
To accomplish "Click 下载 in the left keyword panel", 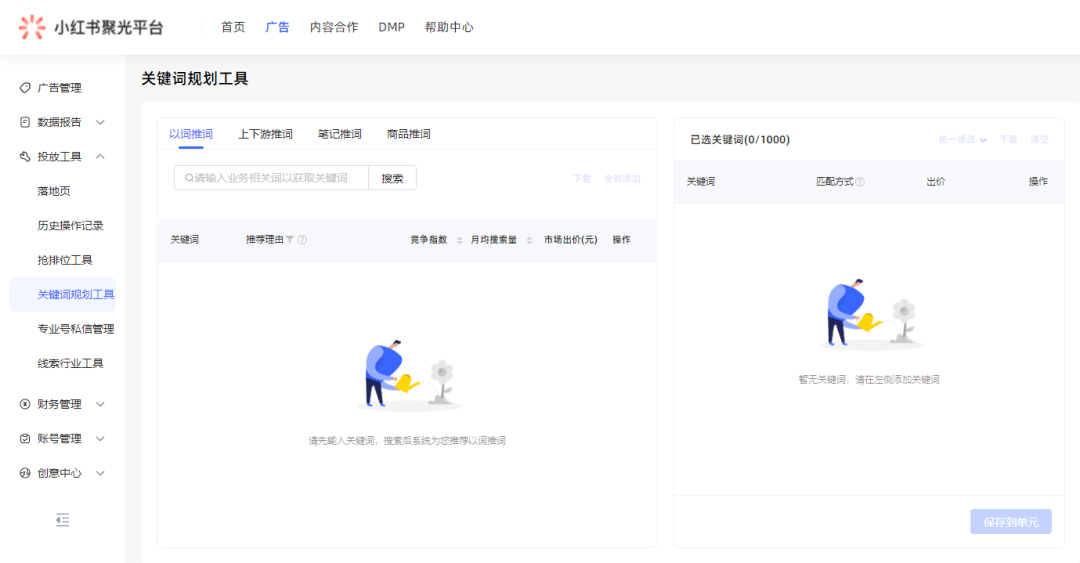I will [582, 178].
